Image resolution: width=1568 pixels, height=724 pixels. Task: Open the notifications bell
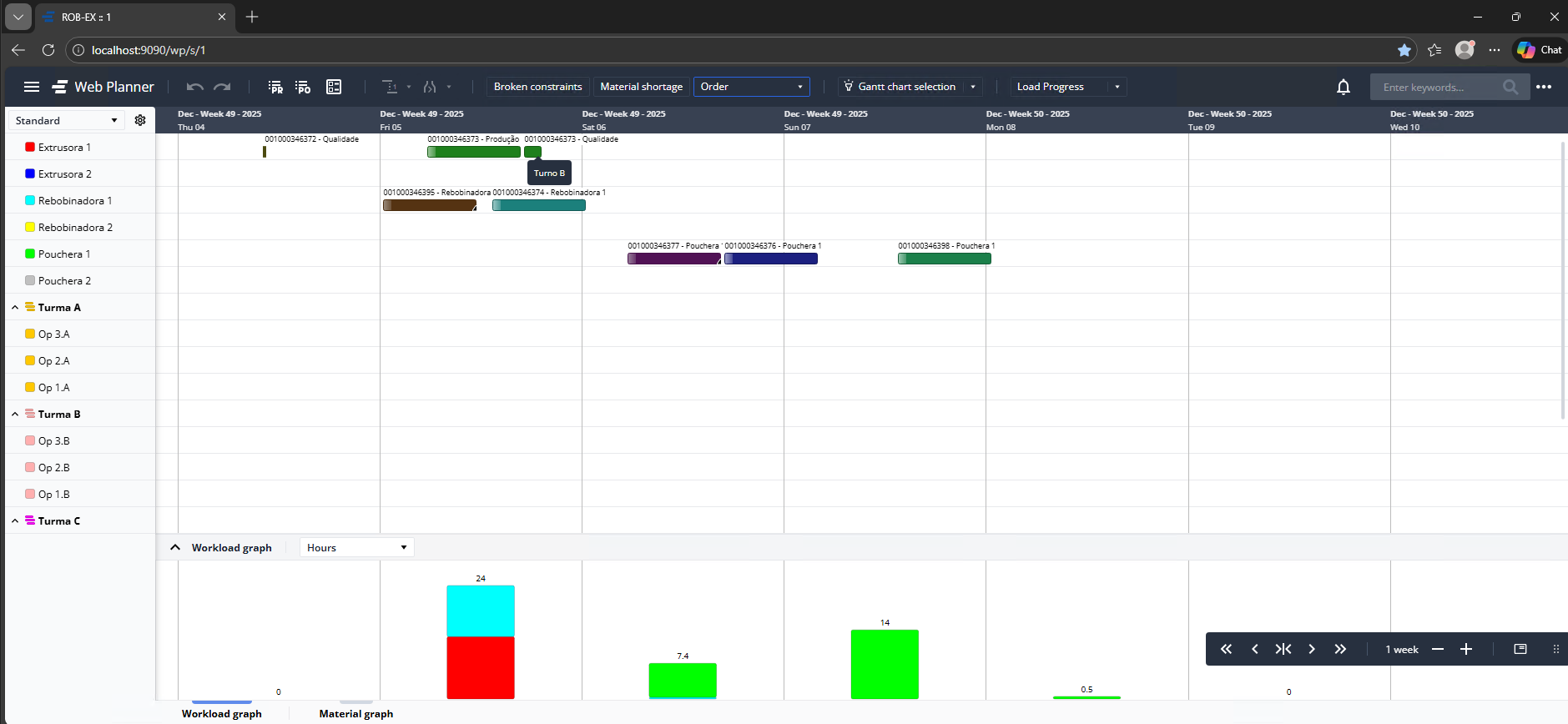[x=1343, y=87]
